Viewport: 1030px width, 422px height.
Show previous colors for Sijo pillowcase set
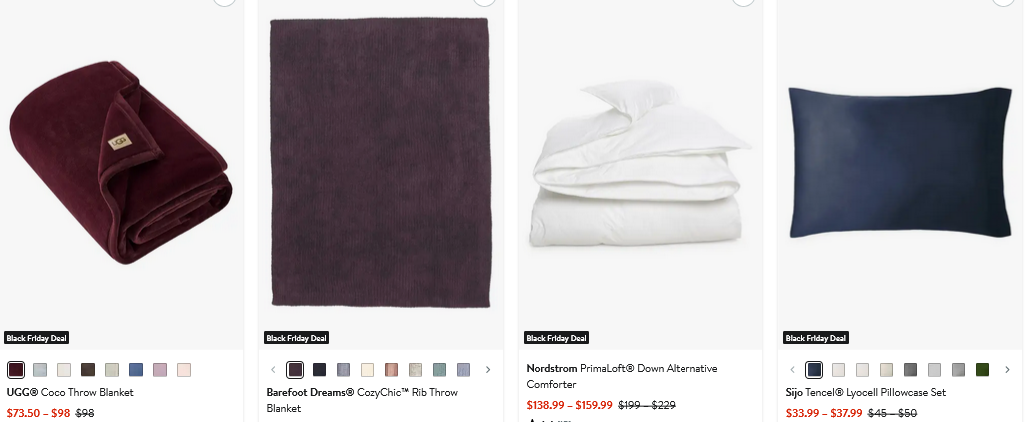coord(793,370)
